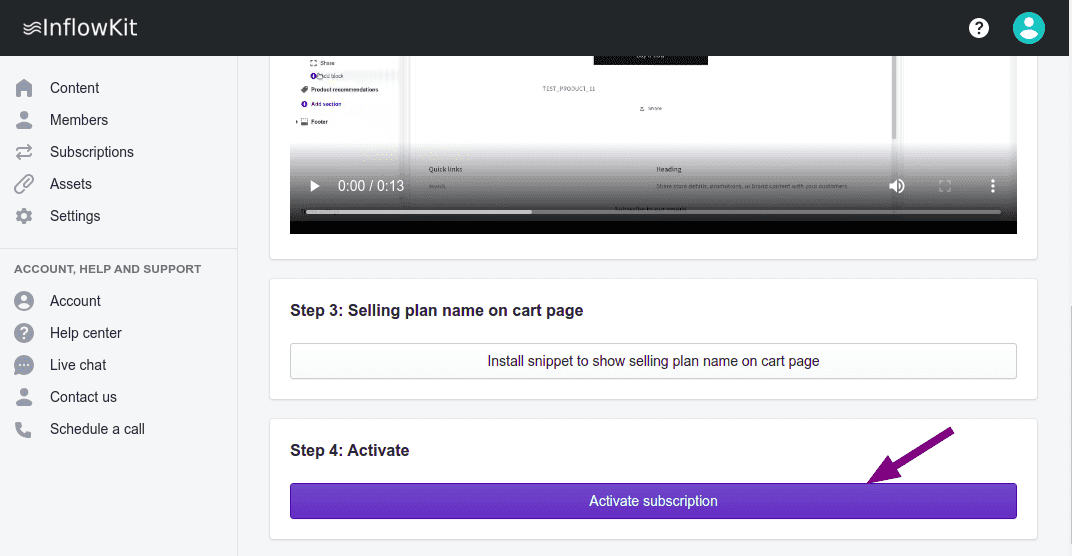This screenshot has height=556, width=1072.
Task: Open the user profile avatar
Action: pos(1028,28)
